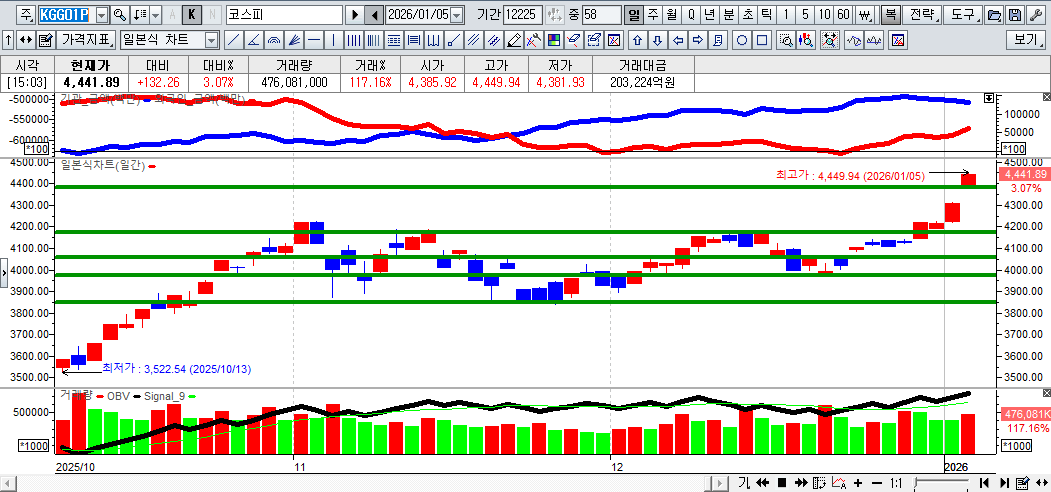
Task: Expand the date picker dropdown for 2026/01/05
Action: (x=457, y=15)
